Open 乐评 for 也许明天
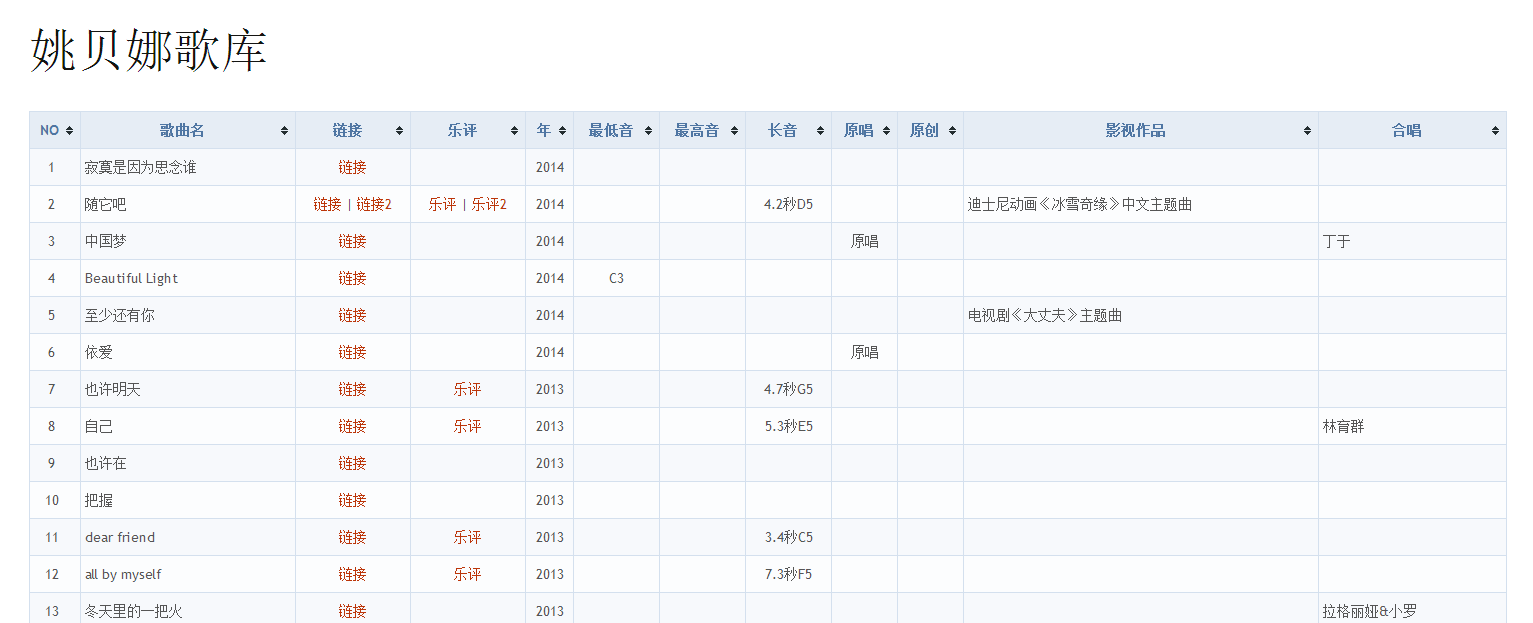1533x623 pixels. 467,390
